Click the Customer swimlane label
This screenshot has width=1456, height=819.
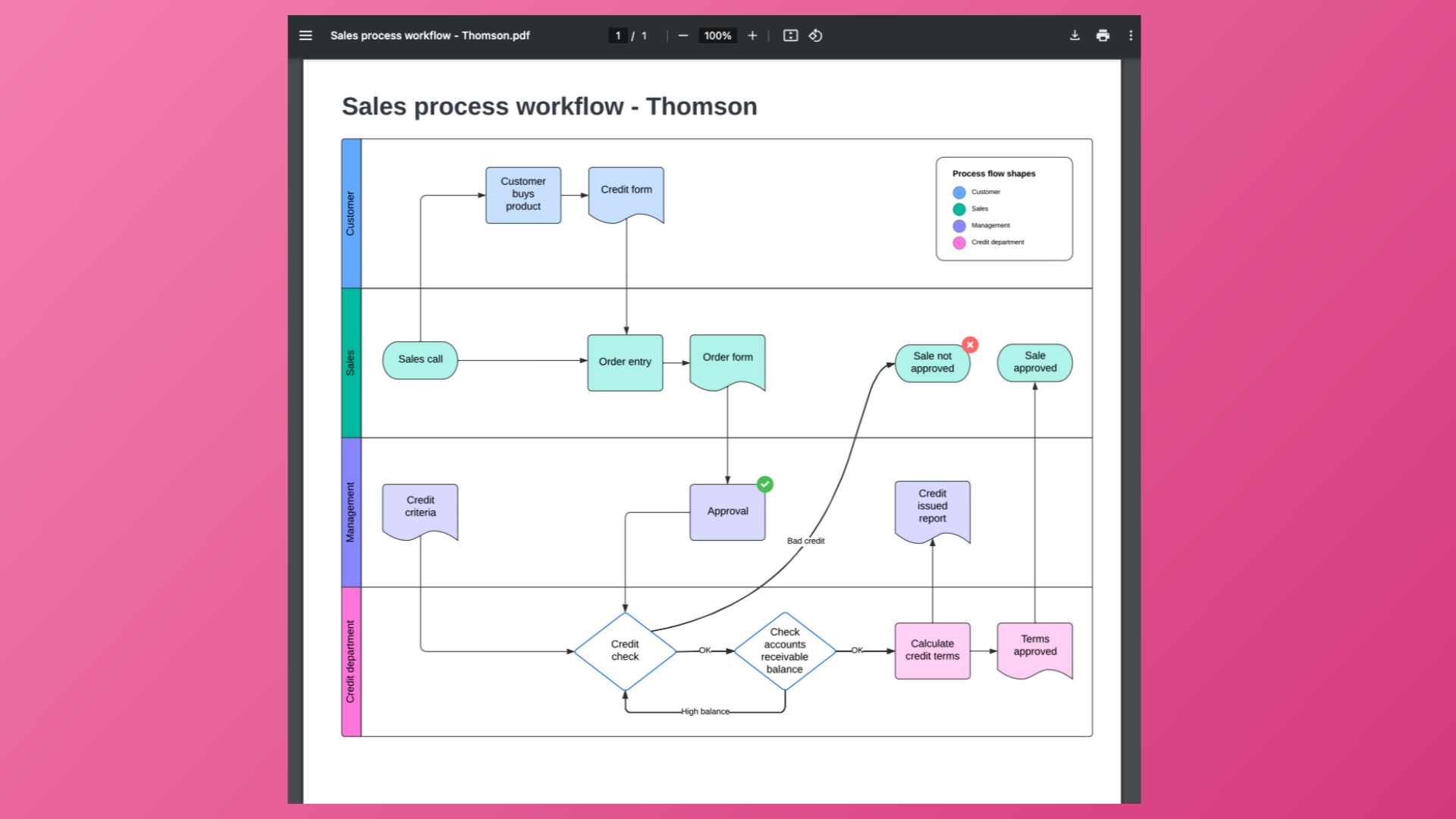(x=350, y=213)
